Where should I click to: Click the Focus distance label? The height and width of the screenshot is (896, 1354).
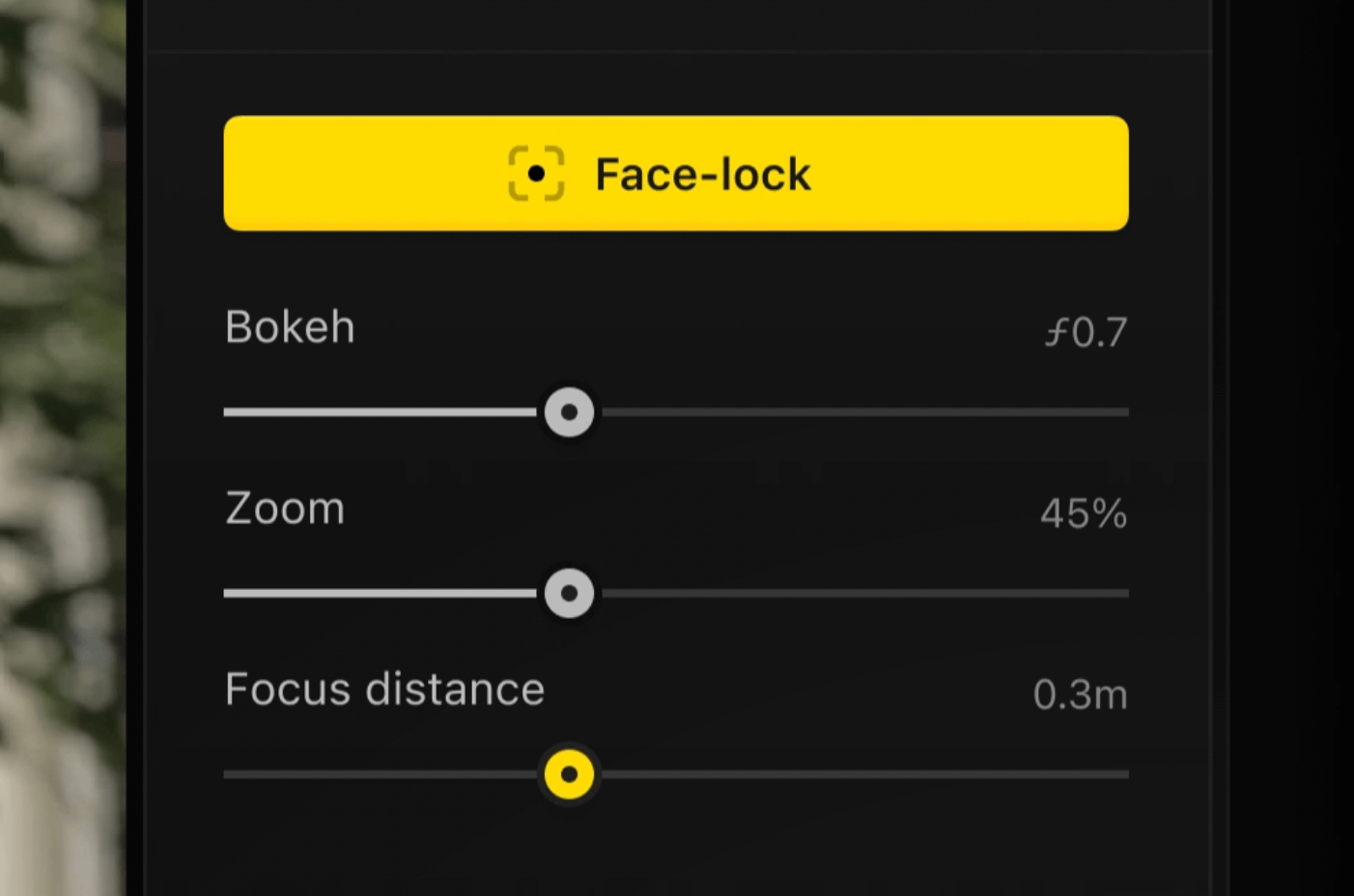pyautogui.click(x=384, y=689)
